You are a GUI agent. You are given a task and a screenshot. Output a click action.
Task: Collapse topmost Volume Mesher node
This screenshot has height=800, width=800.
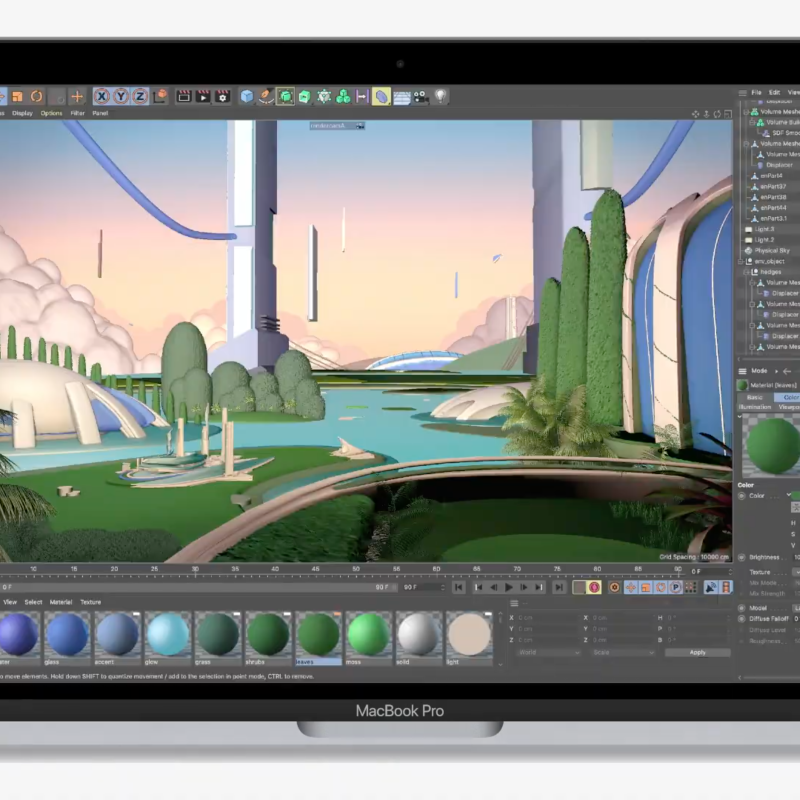(747, 112)
